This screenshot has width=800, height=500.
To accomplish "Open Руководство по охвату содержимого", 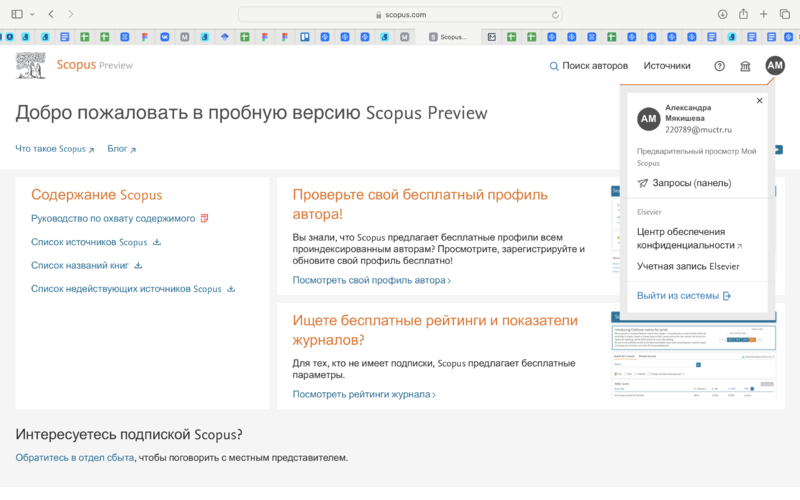I will pos(119,218).
